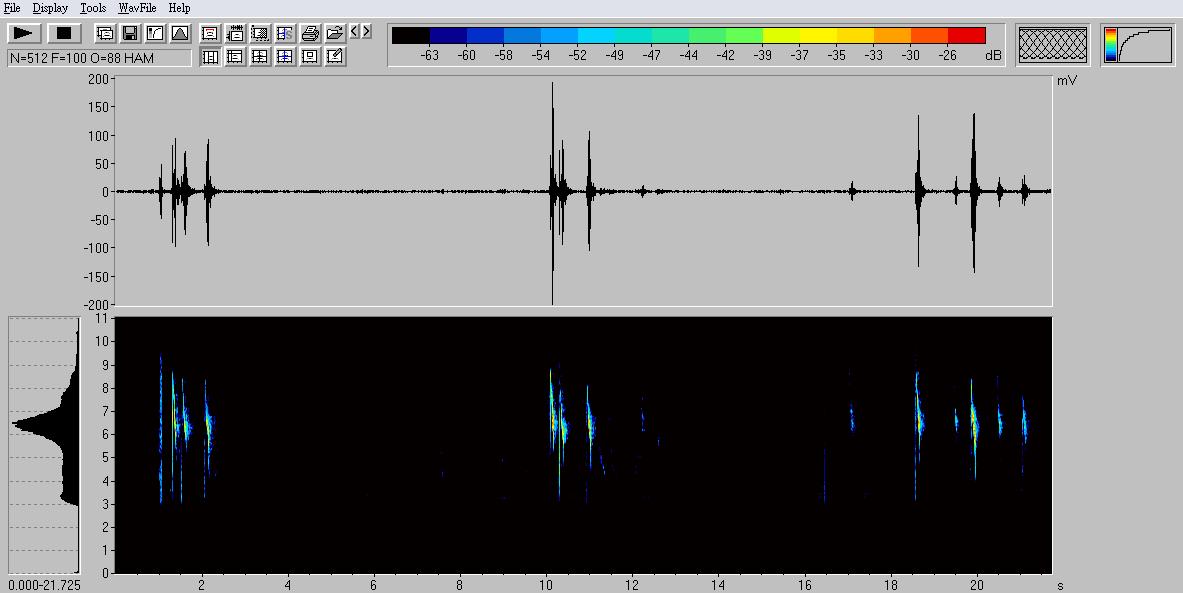
Task: Click the Play button in the toolbar
Action: tap(24, 34)
